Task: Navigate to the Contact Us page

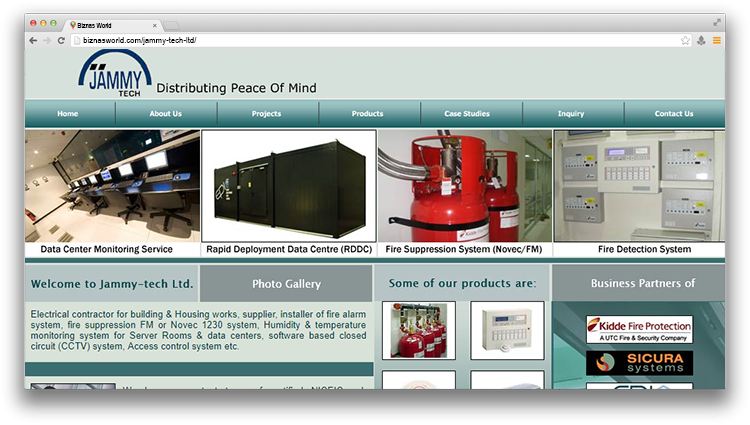Action: point(674,114)
